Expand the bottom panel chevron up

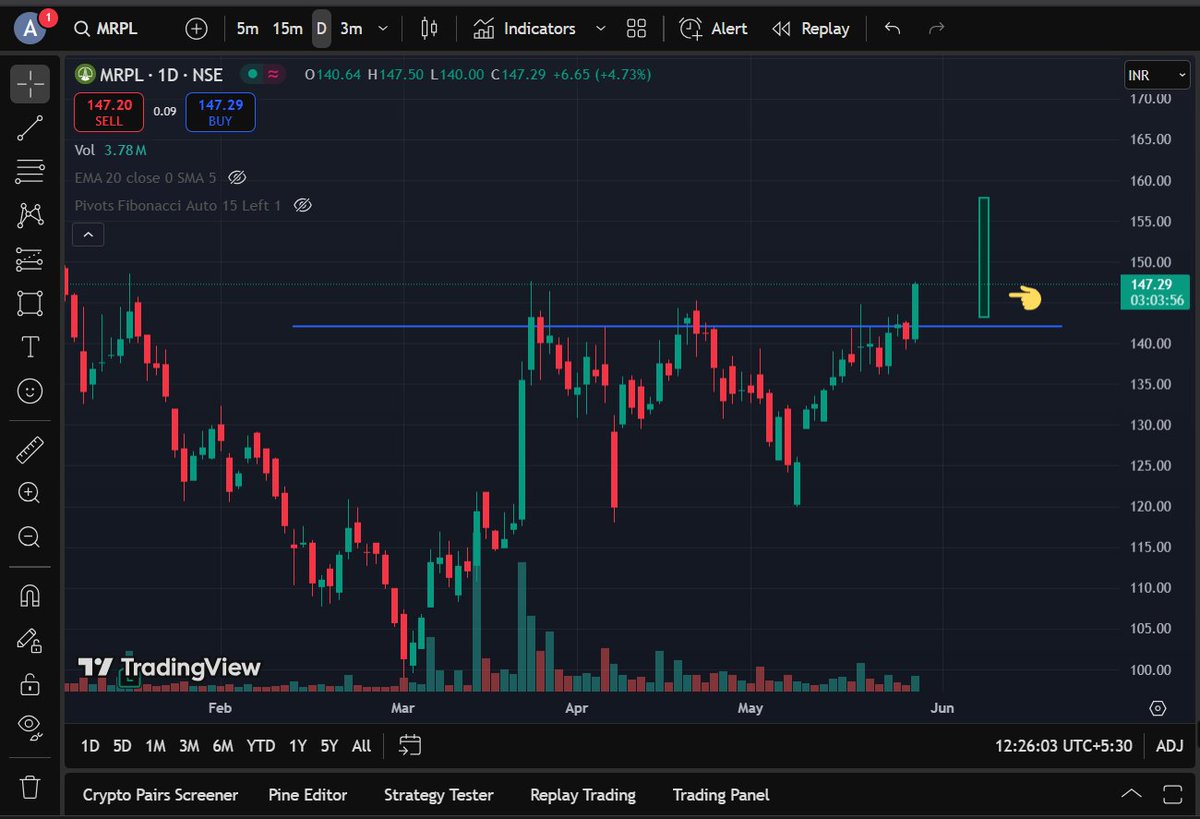[x=1131, y=795]
